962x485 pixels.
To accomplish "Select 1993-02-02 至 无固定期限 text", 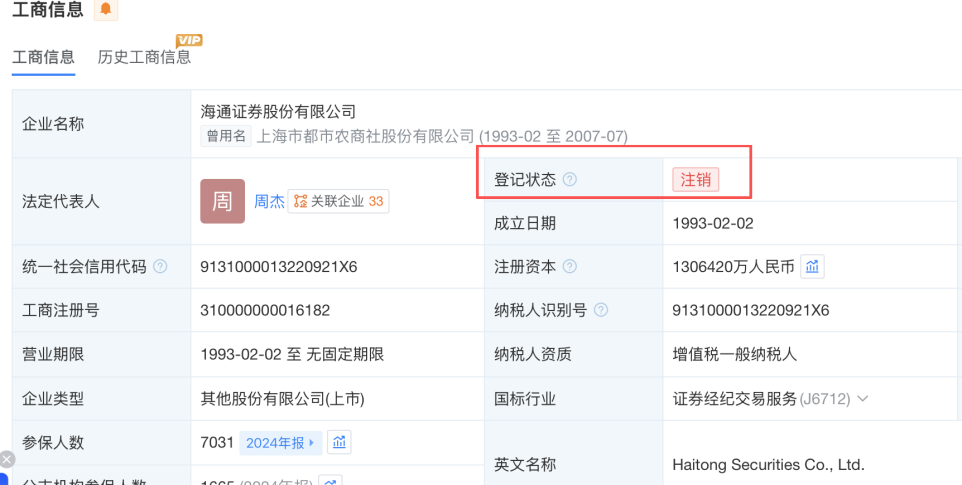I will [292, 354].
